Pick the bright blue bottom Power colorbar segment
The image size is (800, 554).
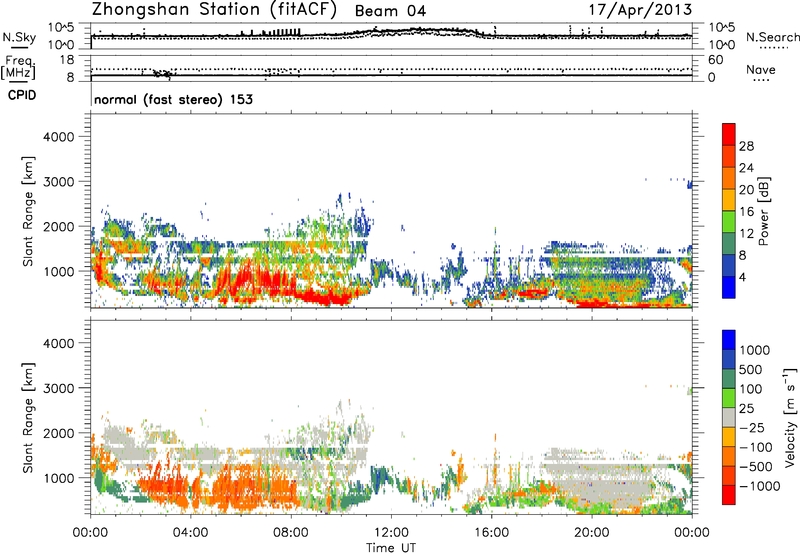(x=729, y=288)
